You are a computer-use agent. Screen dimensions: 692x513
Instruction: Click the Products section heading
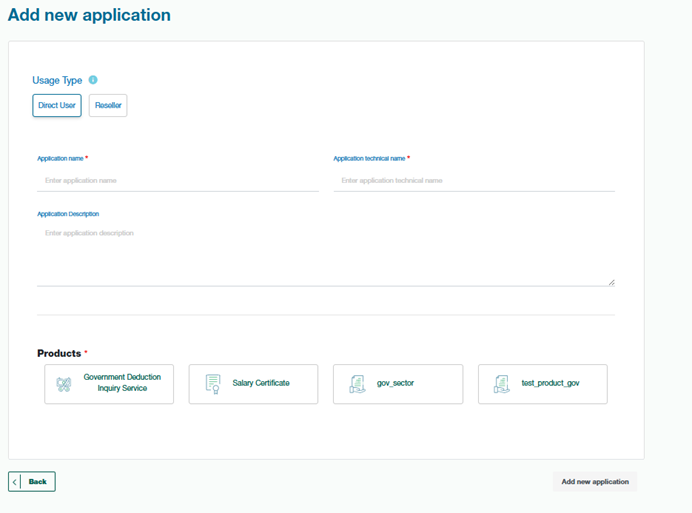(x=59, y=354)
